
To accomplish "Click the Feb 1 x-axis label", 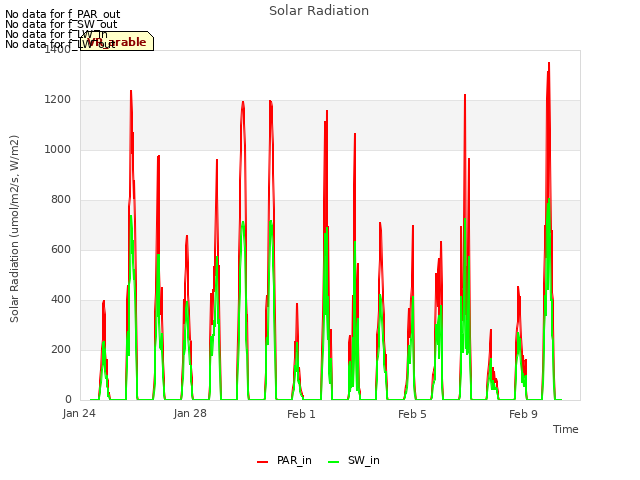I will (301, 414).
